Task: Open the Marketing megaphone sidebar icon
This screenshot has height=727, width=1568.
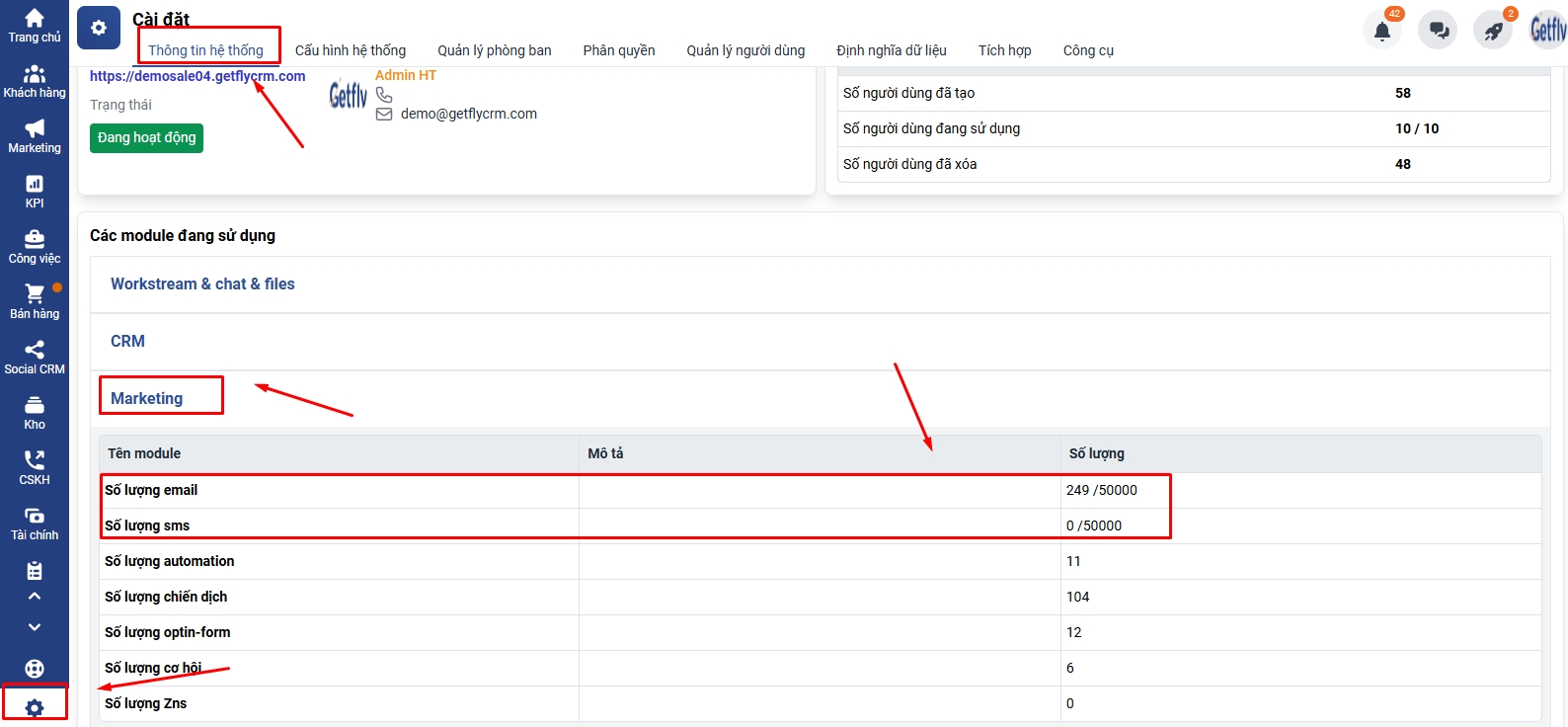Action: [35, 129]
